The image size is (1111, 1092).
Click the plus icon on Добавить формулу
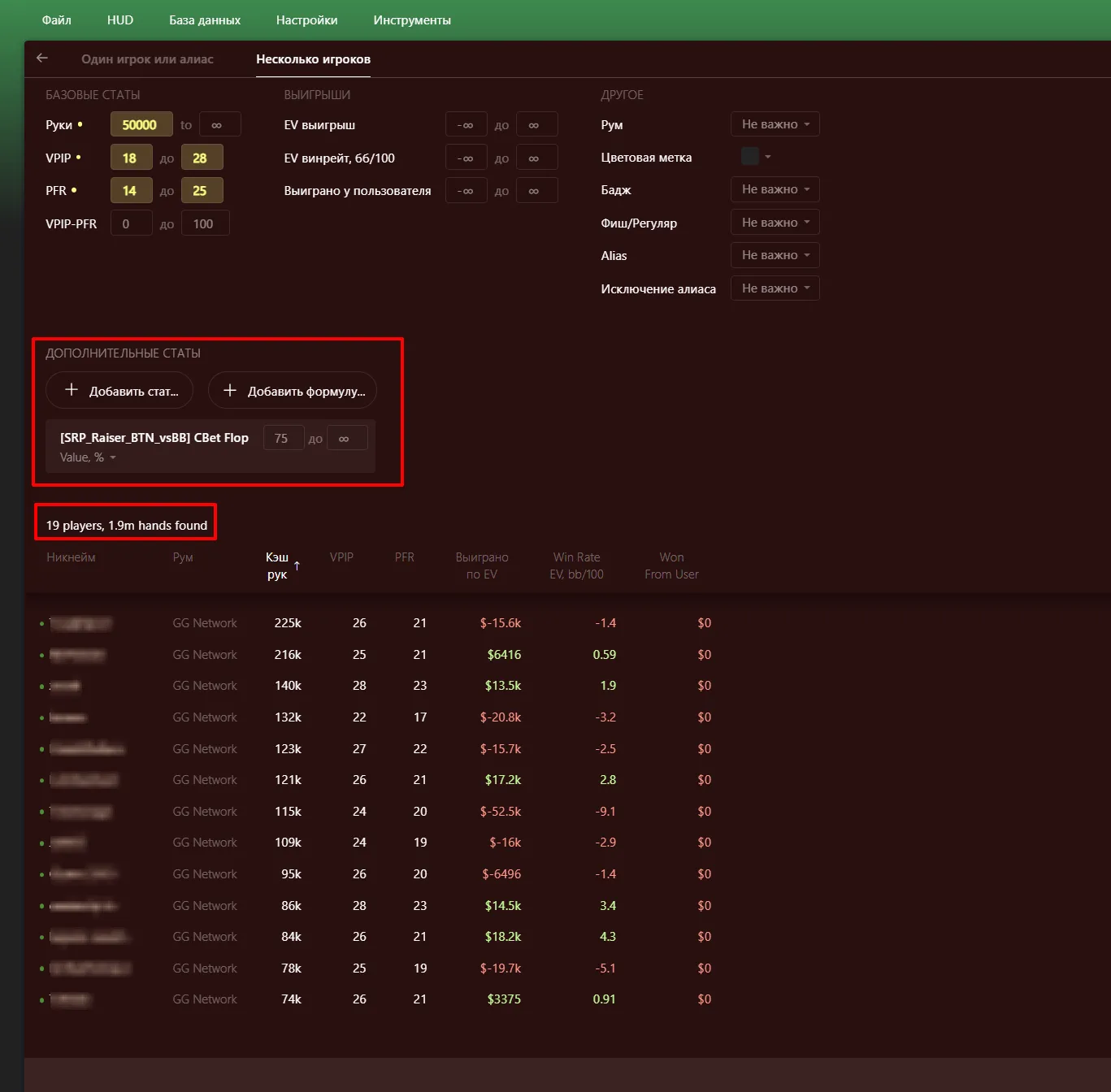[x=230, y=391]
